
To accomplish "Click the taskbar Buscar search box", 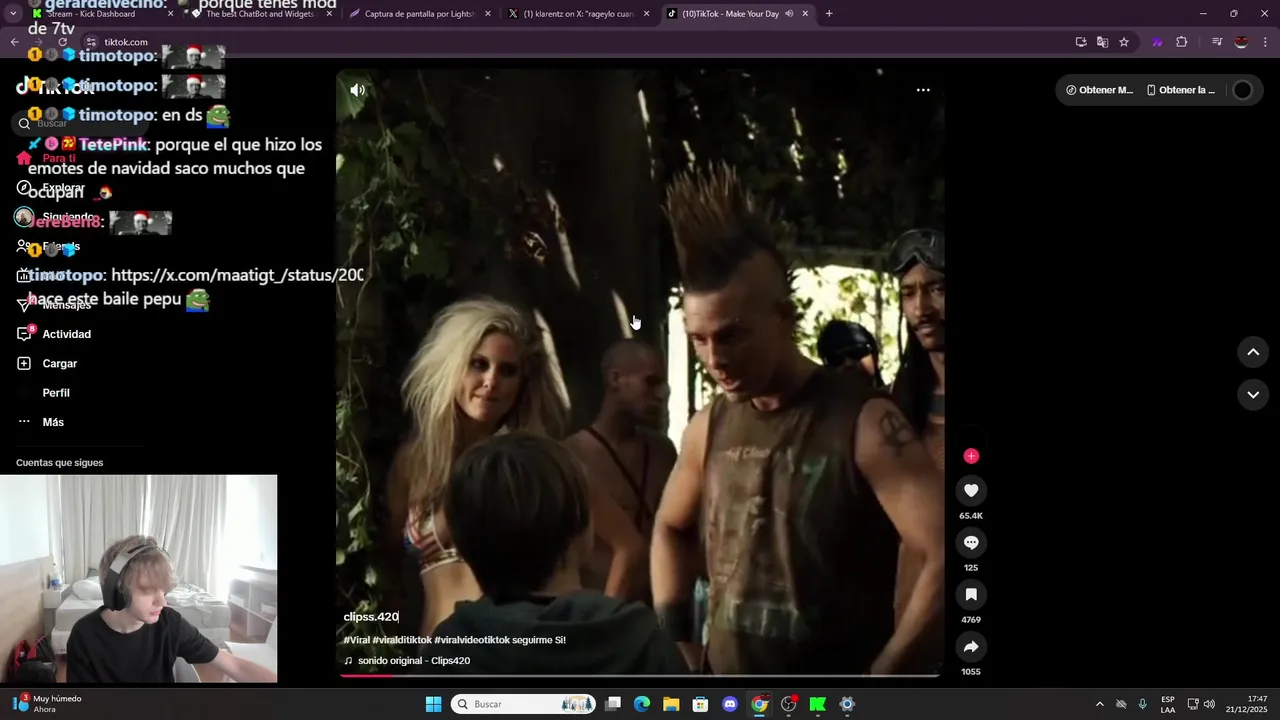I will (x=523, y=704).
